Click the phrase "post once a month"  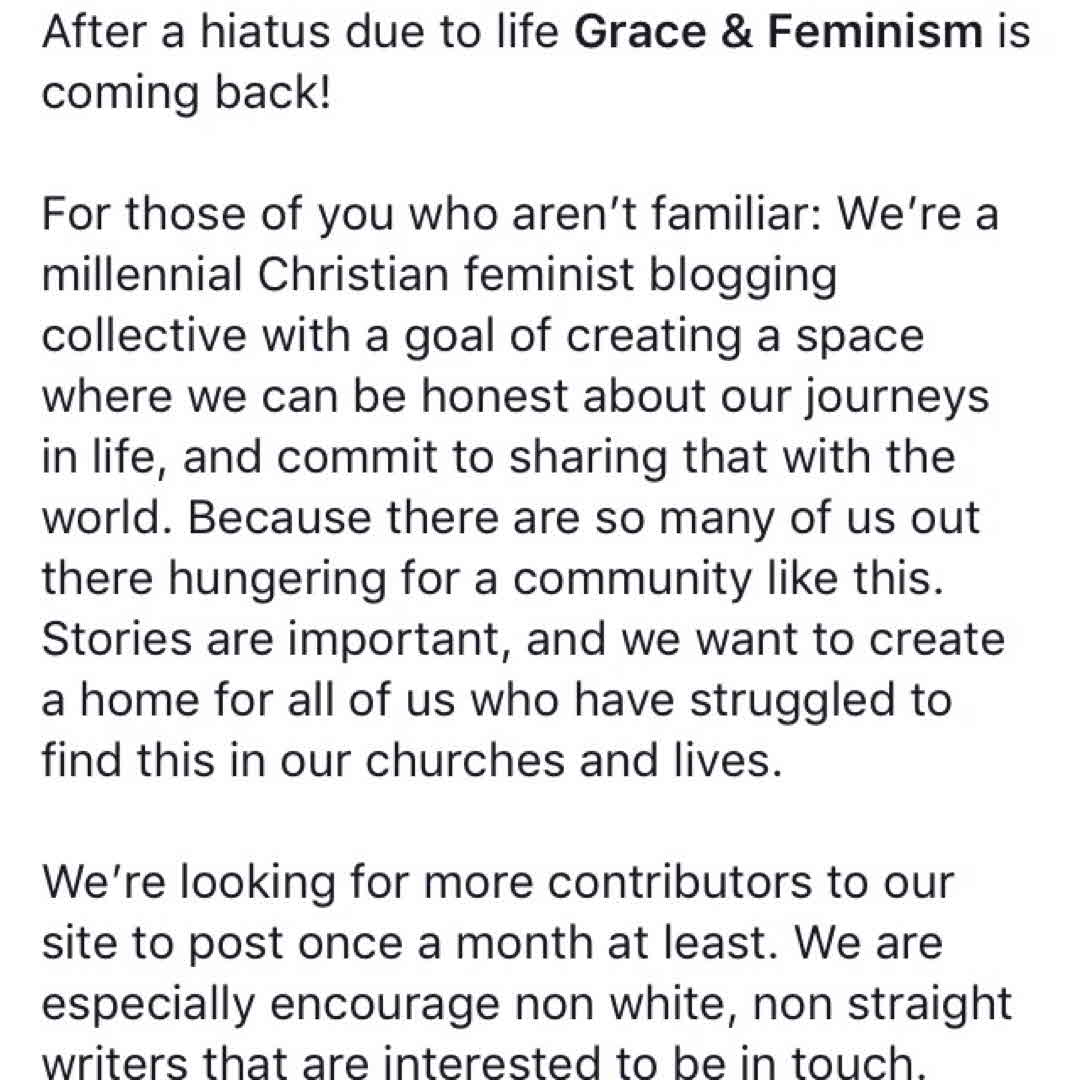[x=377, y=943]
